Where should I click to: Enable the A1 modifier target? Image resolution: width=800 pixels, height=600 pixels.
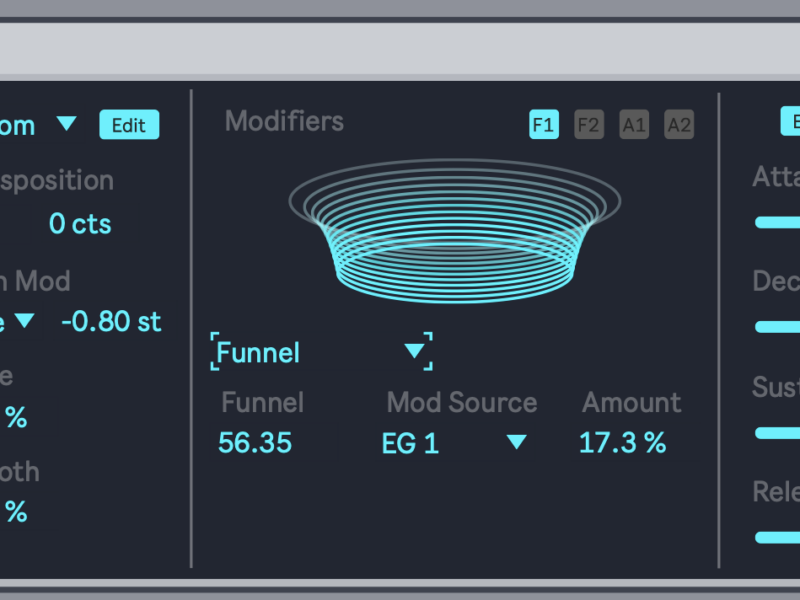pyautogui.click(x=634, y=125)
